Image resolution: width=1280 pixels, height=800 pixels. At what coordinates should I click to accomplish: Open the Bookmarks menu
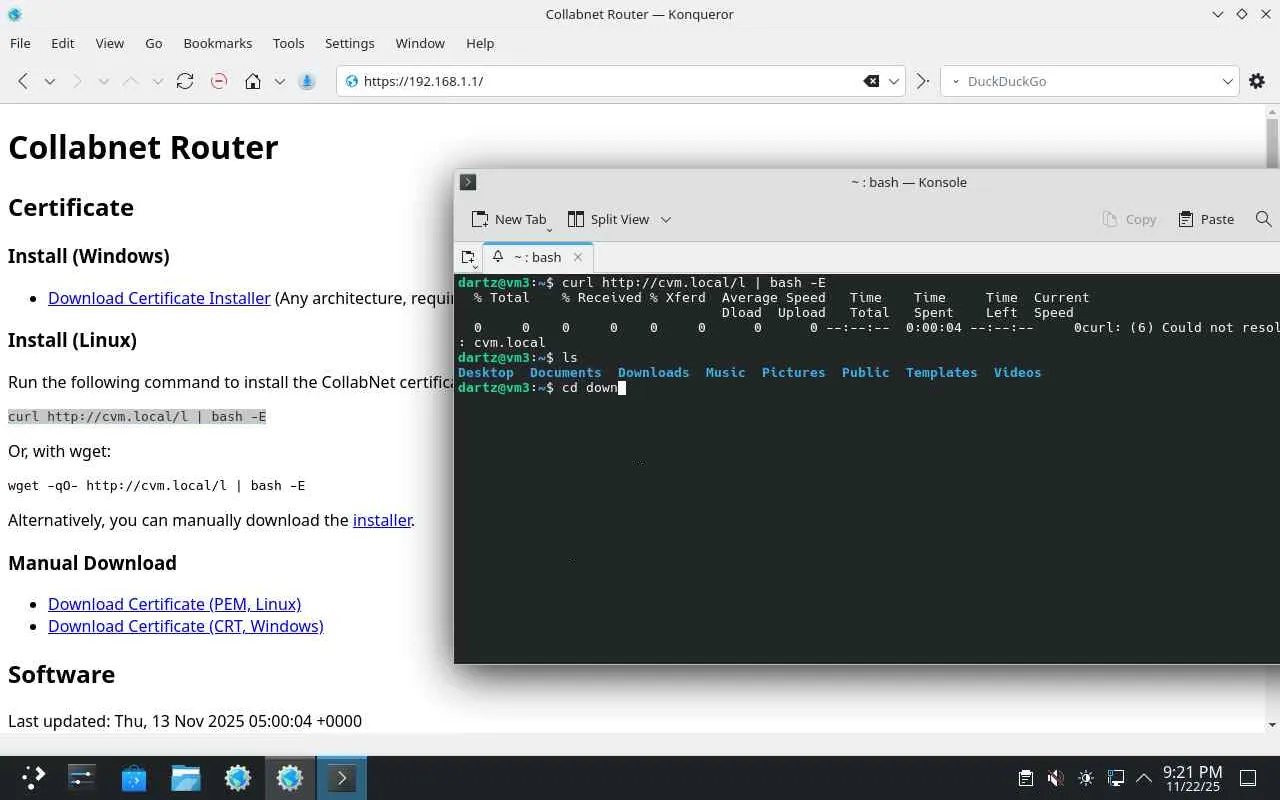coord(218,43)
